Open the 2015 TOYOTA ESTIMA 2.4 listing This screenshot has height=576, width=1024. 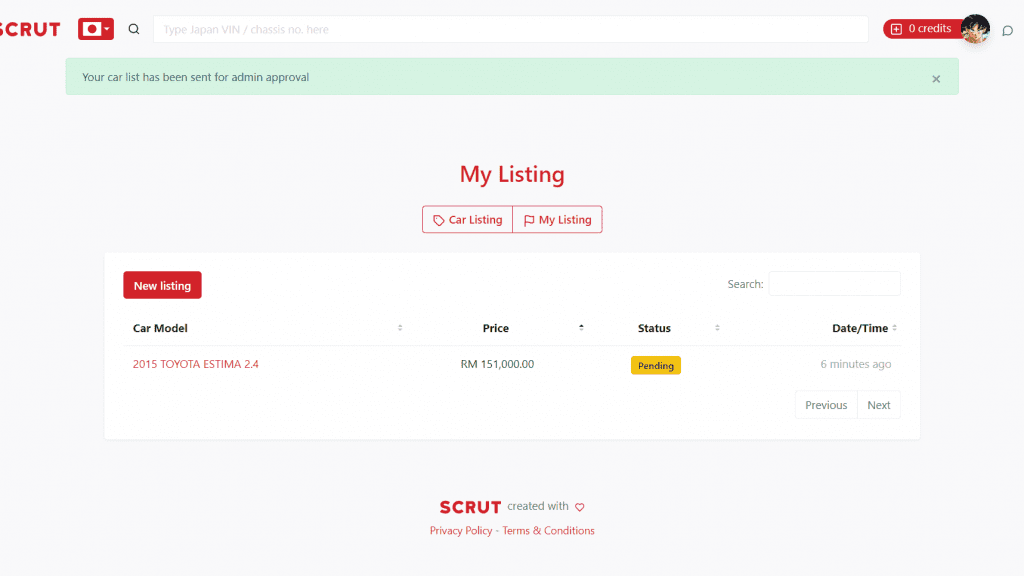(196, 364)
